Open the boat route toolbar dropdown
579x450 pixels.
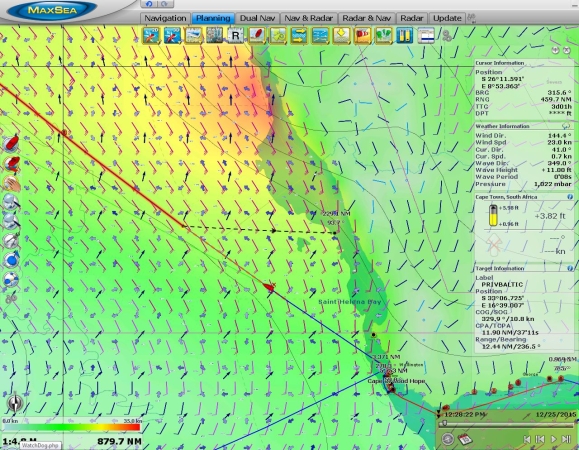257,36
